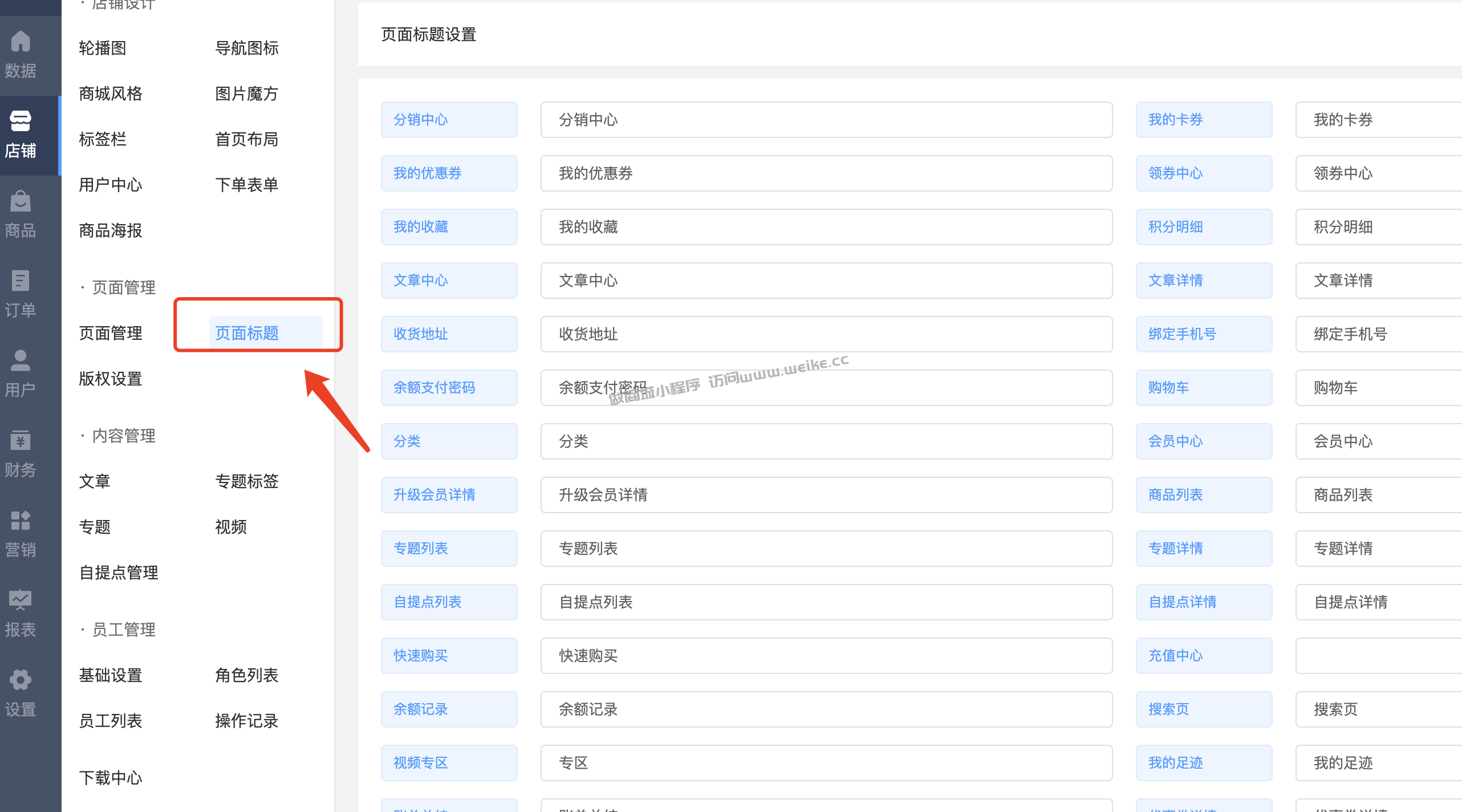Viewport: 1462px width, 812px height.
Task: Edit the 专题详情 title field
Action: click(x=1379, y=549)
